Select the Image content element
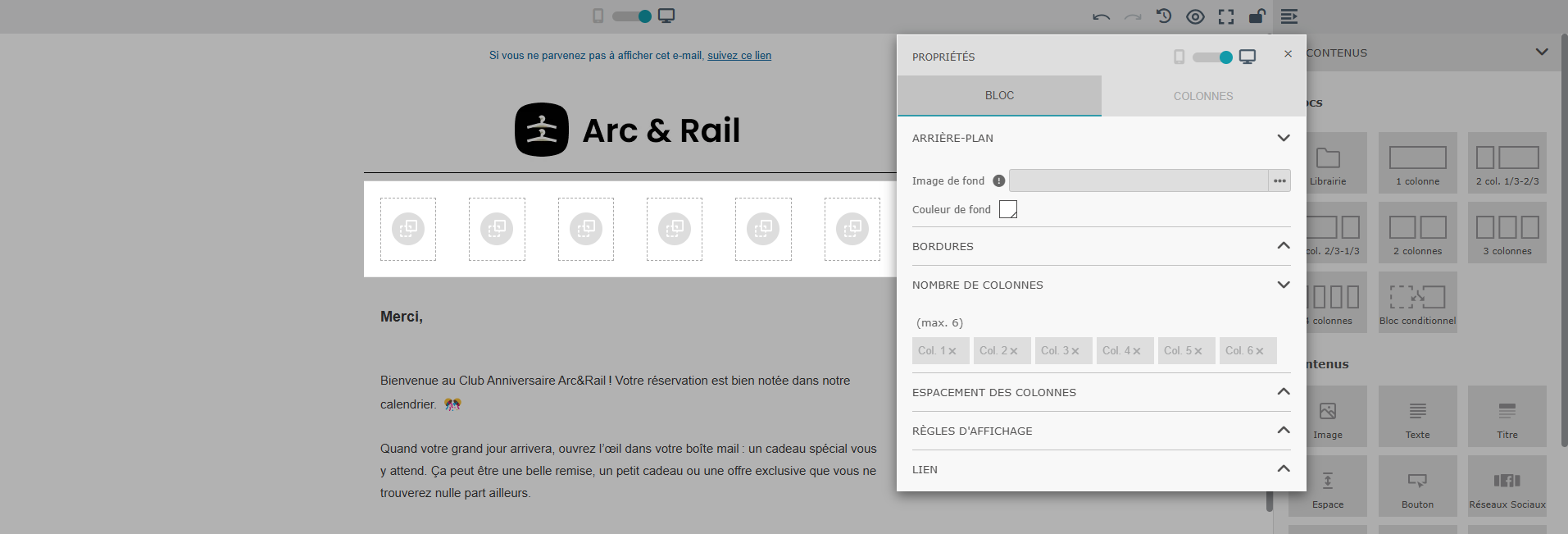Viewport: 1568px width, 534px height. tap(1328, 417)
